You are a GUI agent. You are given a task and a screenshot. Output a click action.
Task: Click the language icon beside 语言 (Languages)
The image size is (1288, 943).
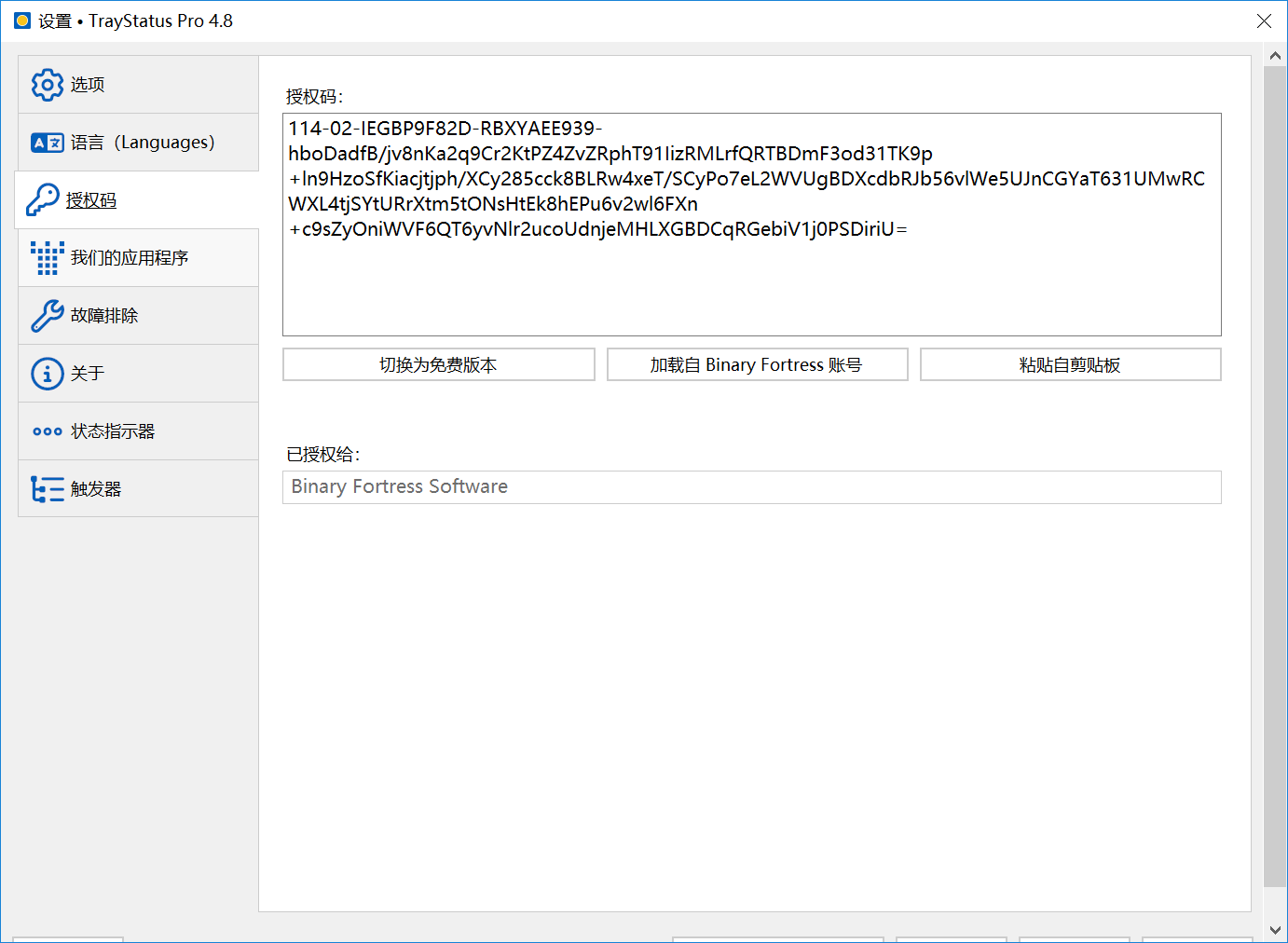(48, 143)
